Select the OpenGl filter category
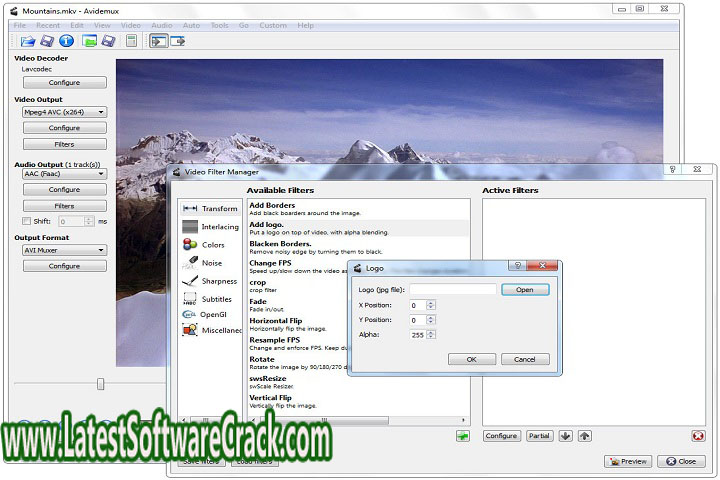The width and height of the screenshot is (720, 480). (x=205, y=315)
